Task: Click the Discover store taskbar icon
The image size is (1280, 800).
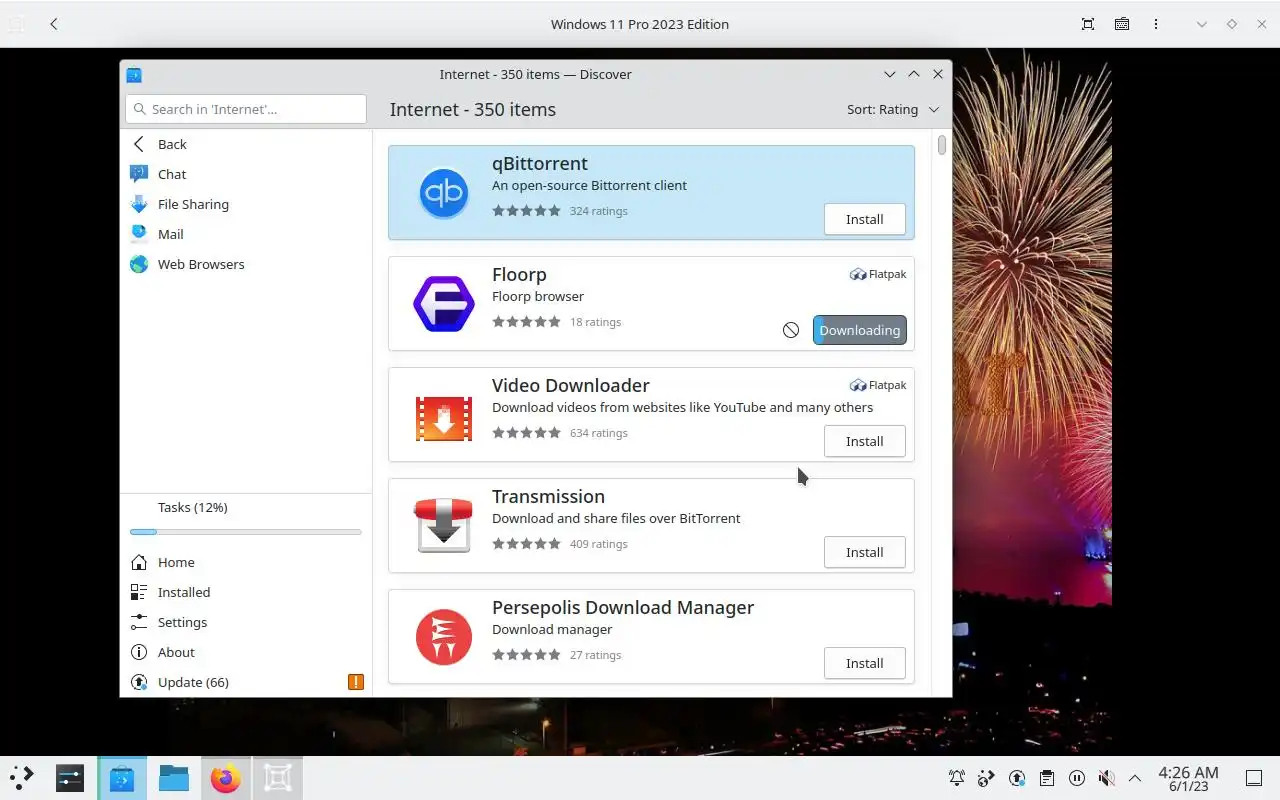Action: click(x=122, y=778)
